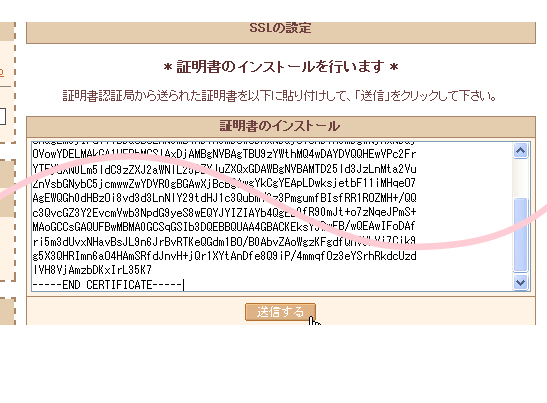Image resolution: width=547 pixels, height=403 pixels.
Task: Click the textarea scroll-down arrow
Action: pyautogui.click(x=520, y=282)
